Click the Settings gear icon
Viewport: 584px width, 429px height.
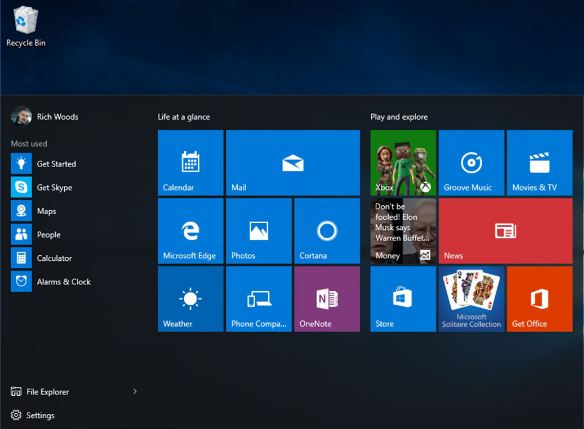tap(16, 415)
